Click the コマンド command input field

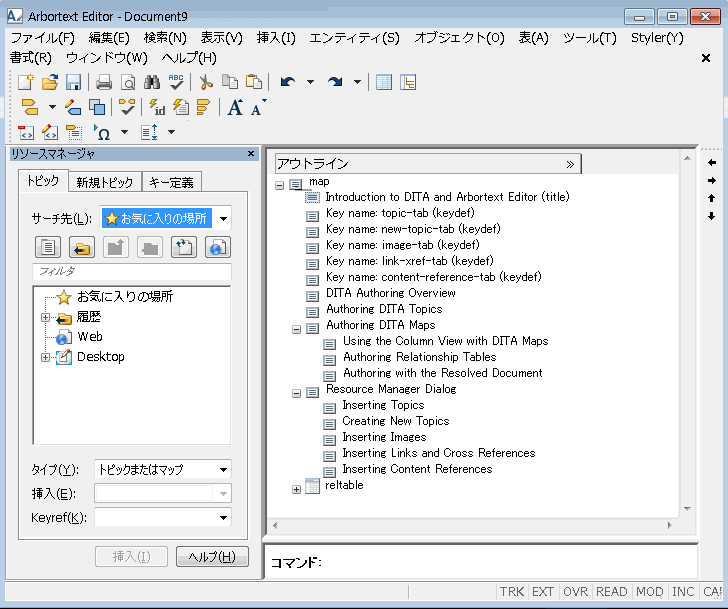click(x=508, y=562)
